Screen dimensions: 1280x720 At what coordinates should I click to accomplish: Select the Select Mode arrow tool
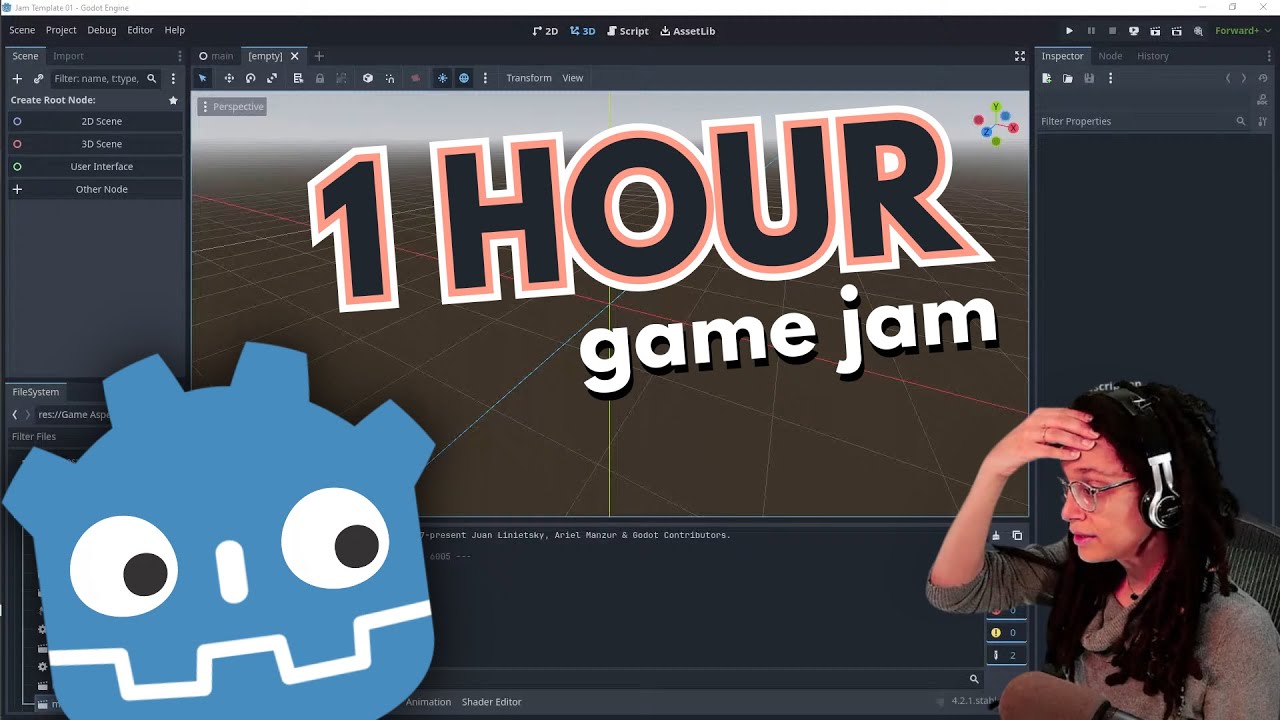coord(202,78)
